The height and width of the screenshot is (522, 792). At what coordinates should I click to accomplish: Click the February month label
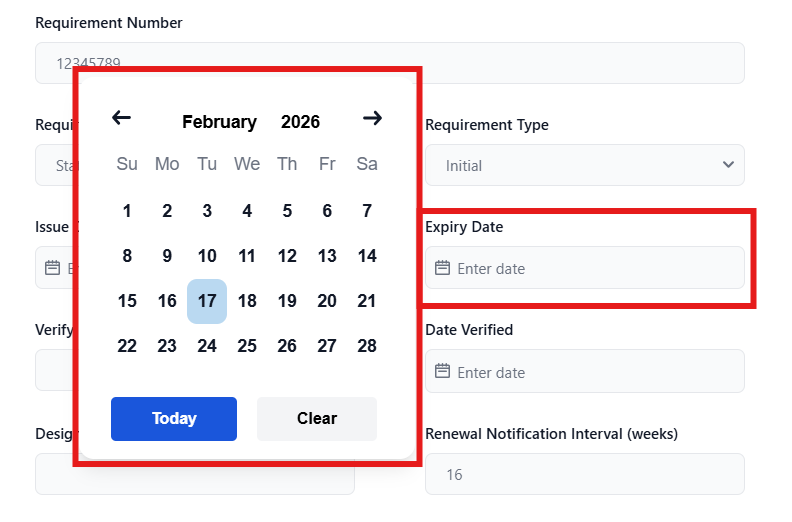[219, 122]
